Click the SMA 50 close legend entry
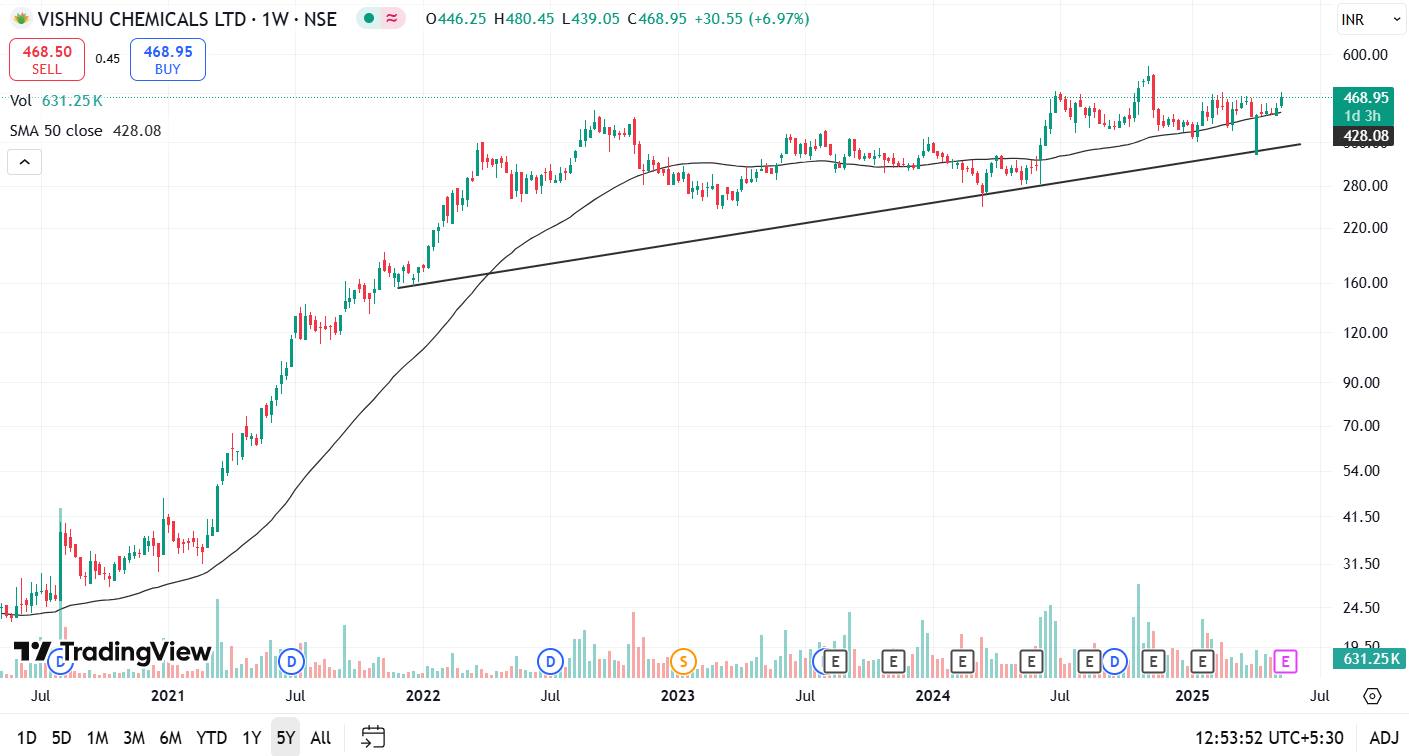This screenshot has width=1409, height=756. (x=85, y=131)
